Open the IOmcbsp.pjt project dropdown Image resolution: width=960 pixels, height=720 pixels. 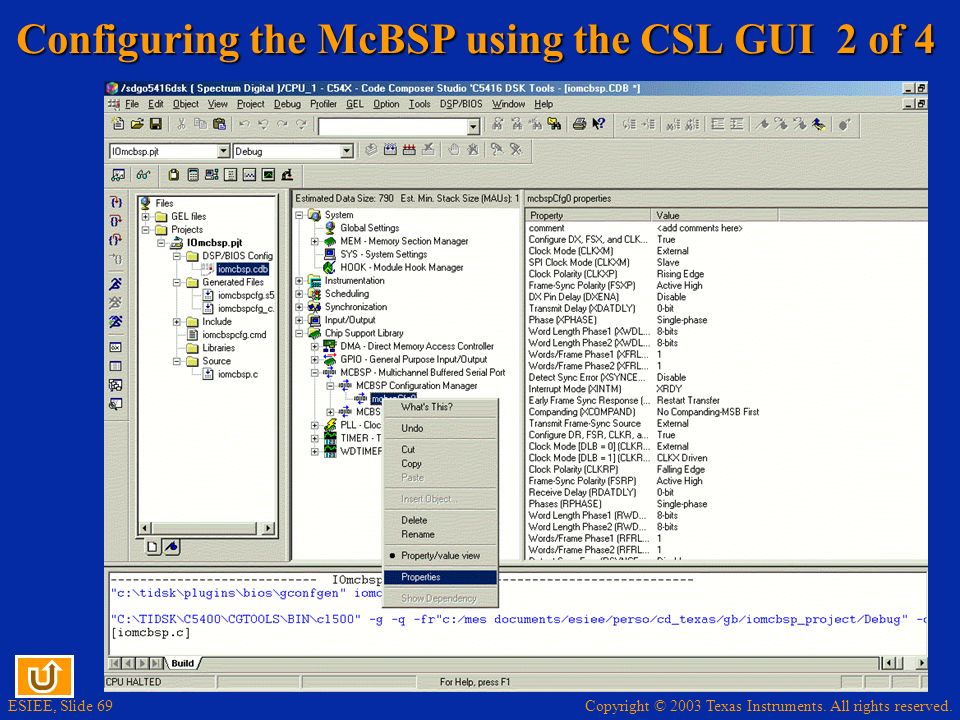coord(223,151)
